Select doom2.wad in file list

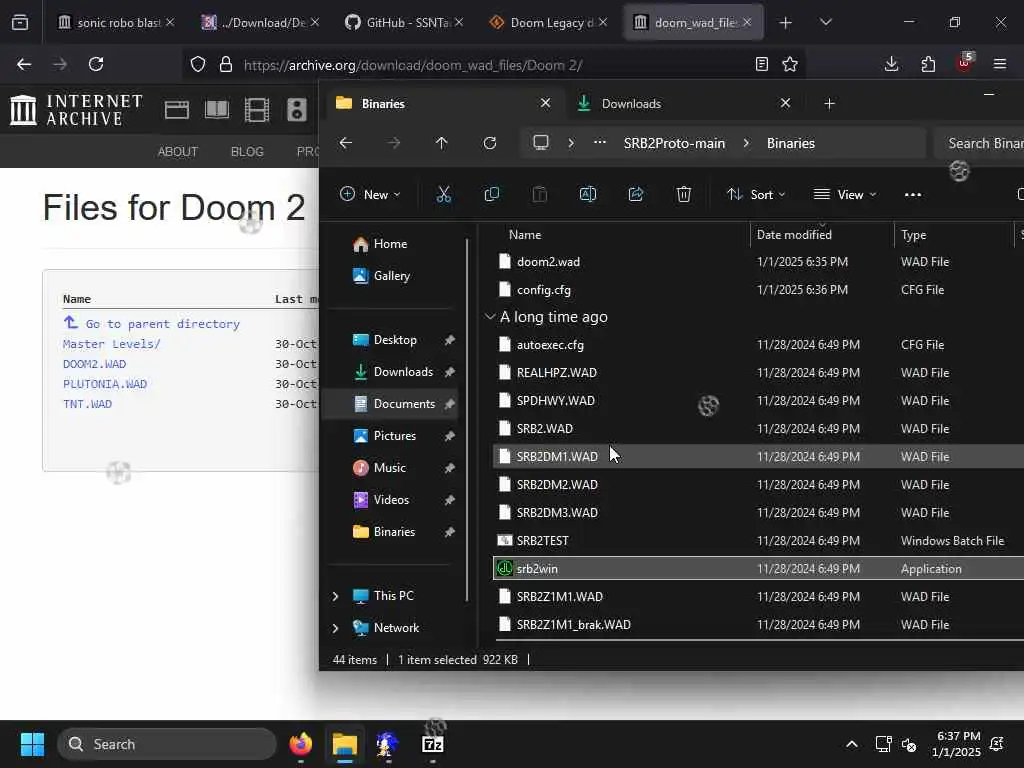758,262
